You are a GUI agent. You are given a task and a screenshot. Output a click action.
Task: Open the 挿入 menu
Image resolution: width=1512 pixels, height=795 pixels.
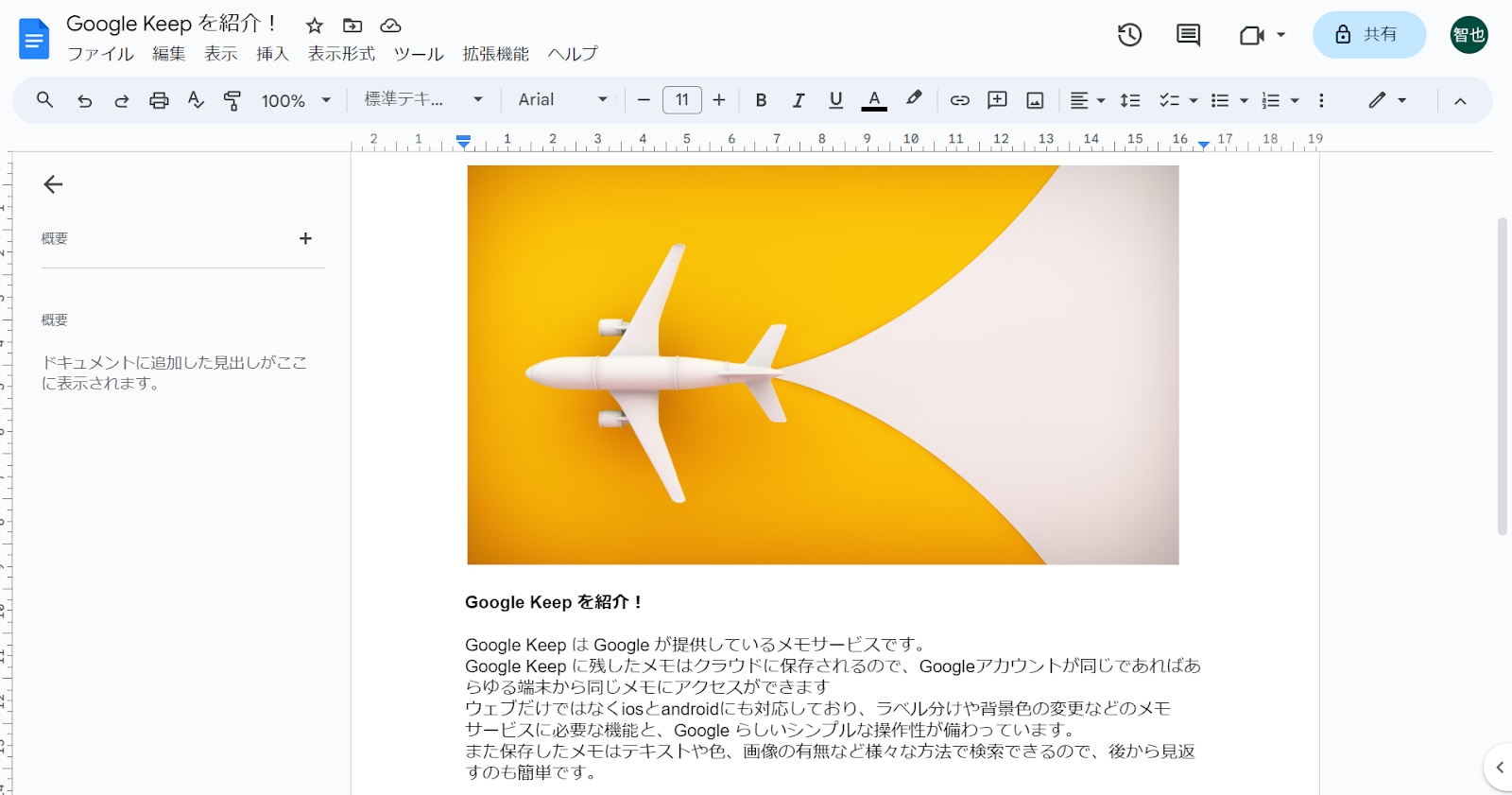[272, 54]
